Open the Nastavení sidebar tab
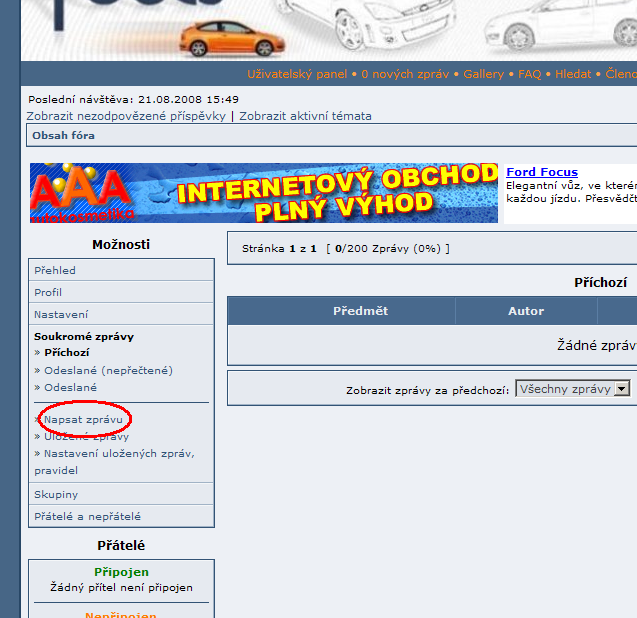The width and height of the screenshot is (637, 618). tap(61, 314)
